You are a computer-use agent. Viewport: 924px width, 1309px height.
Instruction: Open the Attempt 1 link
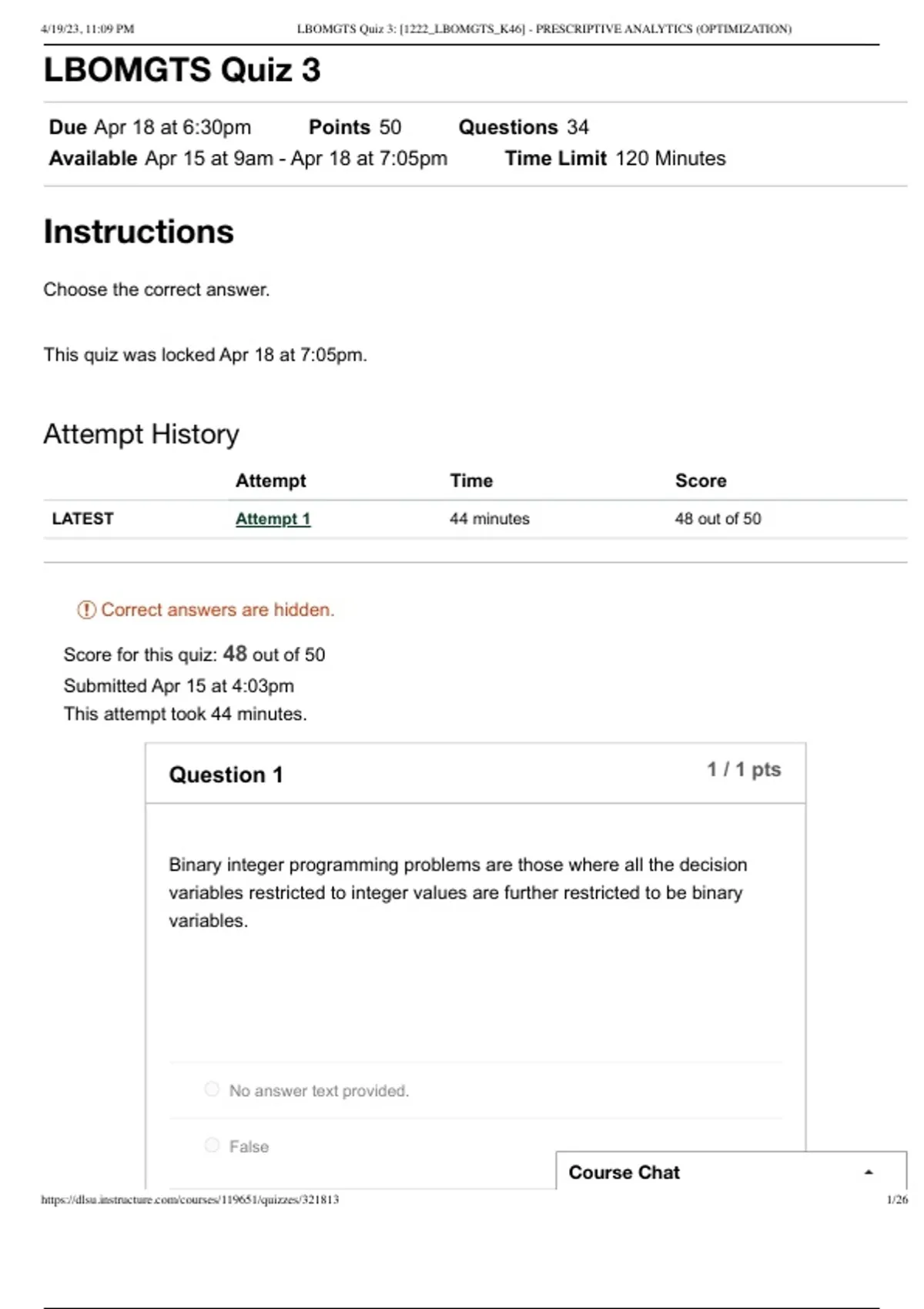click(273, 519)
